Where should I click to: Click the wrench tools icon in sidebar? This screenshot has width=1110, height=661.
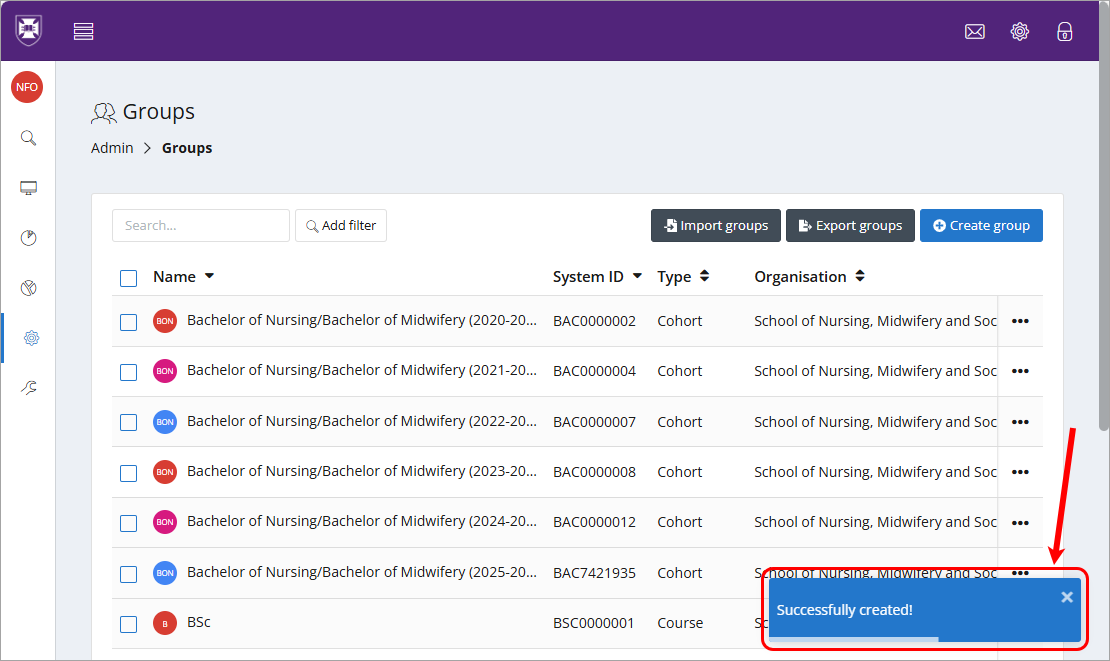29,388
